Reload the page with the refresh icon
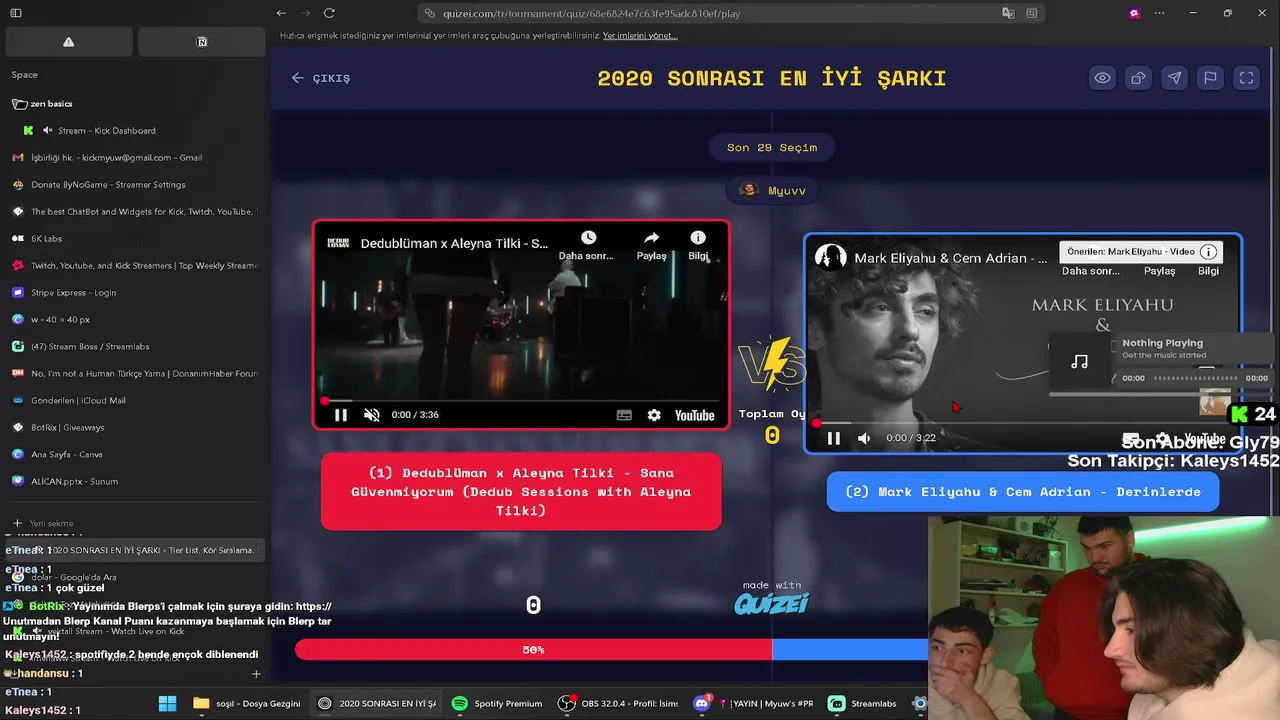 [329, 13]
